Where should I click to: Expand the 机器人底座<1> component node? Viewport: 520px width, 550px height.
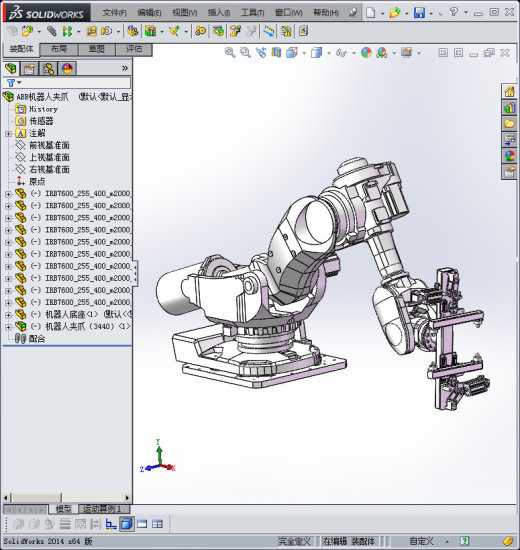[x=8, y=314]
